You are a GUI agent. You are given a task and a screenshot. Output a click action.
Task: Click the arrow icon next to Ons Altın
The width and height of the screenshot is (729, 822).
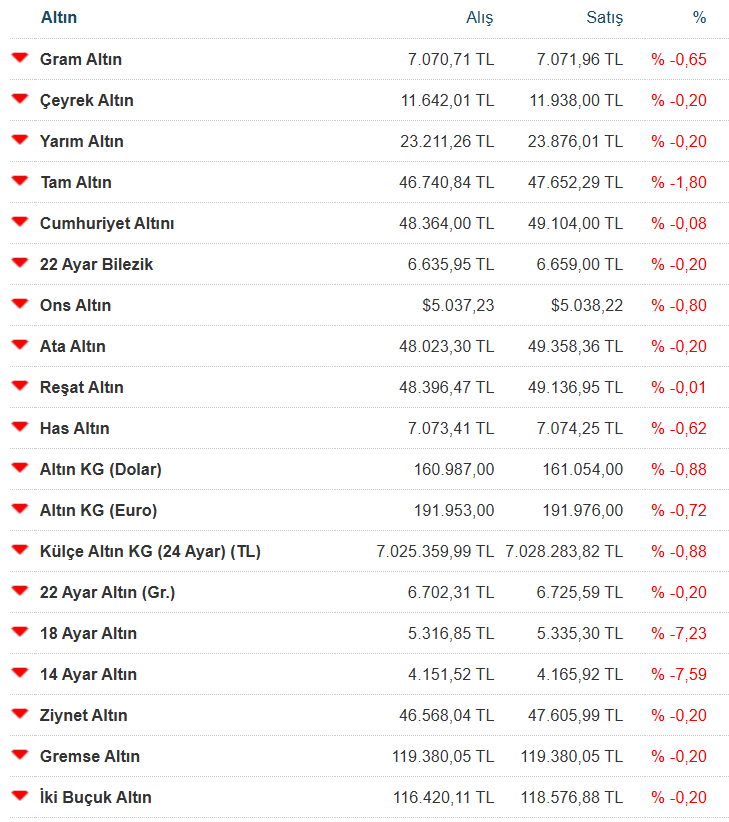point(19,304)
